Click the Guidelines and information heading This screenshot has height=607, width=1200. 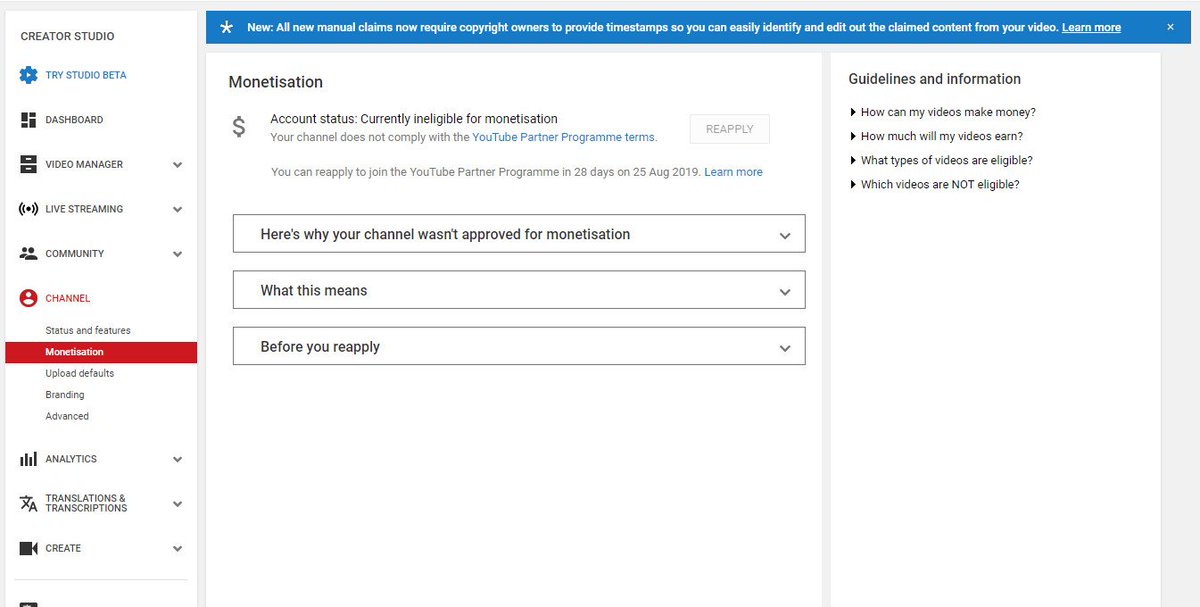tap(935, 79)
